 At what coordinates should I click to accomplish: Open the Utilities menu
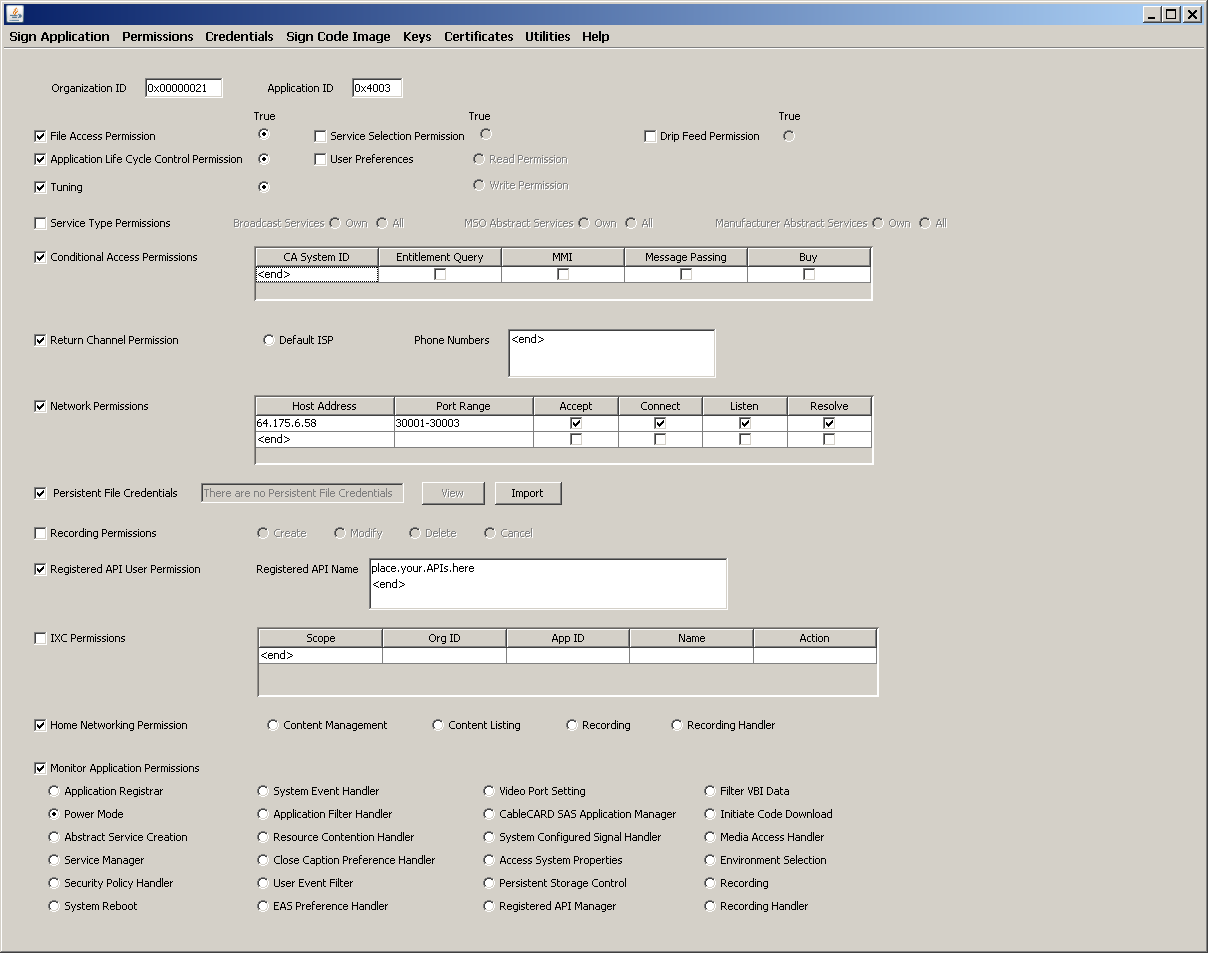pyautogui.click(x=548, y=37)
